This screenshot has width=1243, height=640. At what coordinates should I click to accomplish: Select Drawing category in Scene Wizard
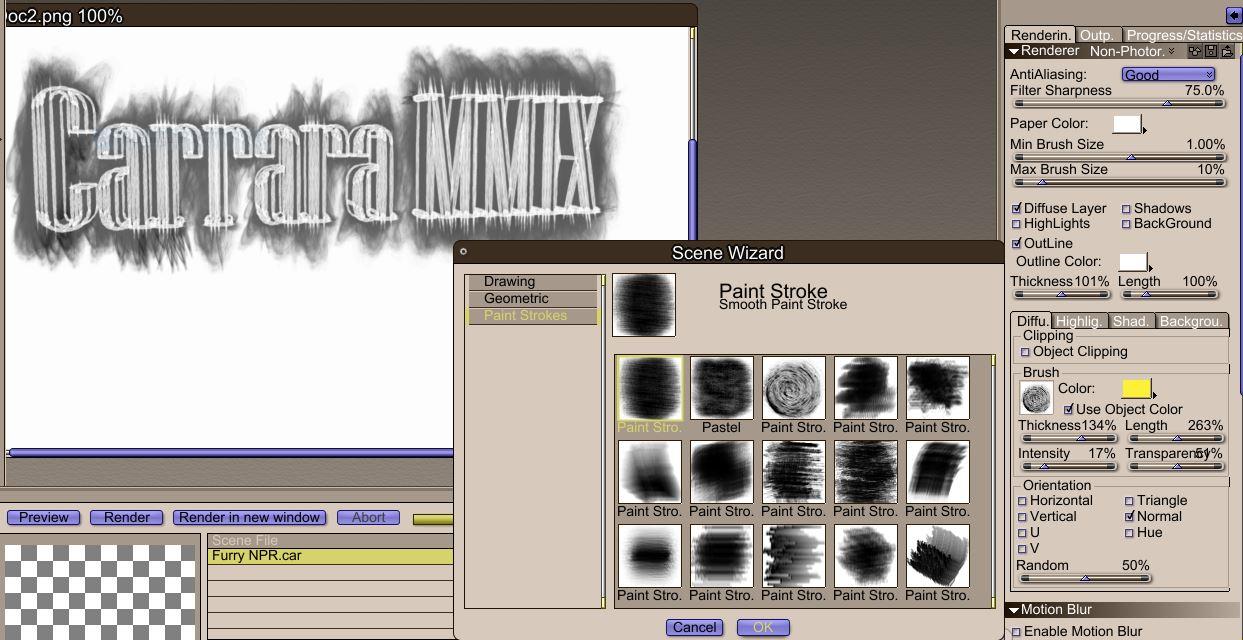point(532,282)
